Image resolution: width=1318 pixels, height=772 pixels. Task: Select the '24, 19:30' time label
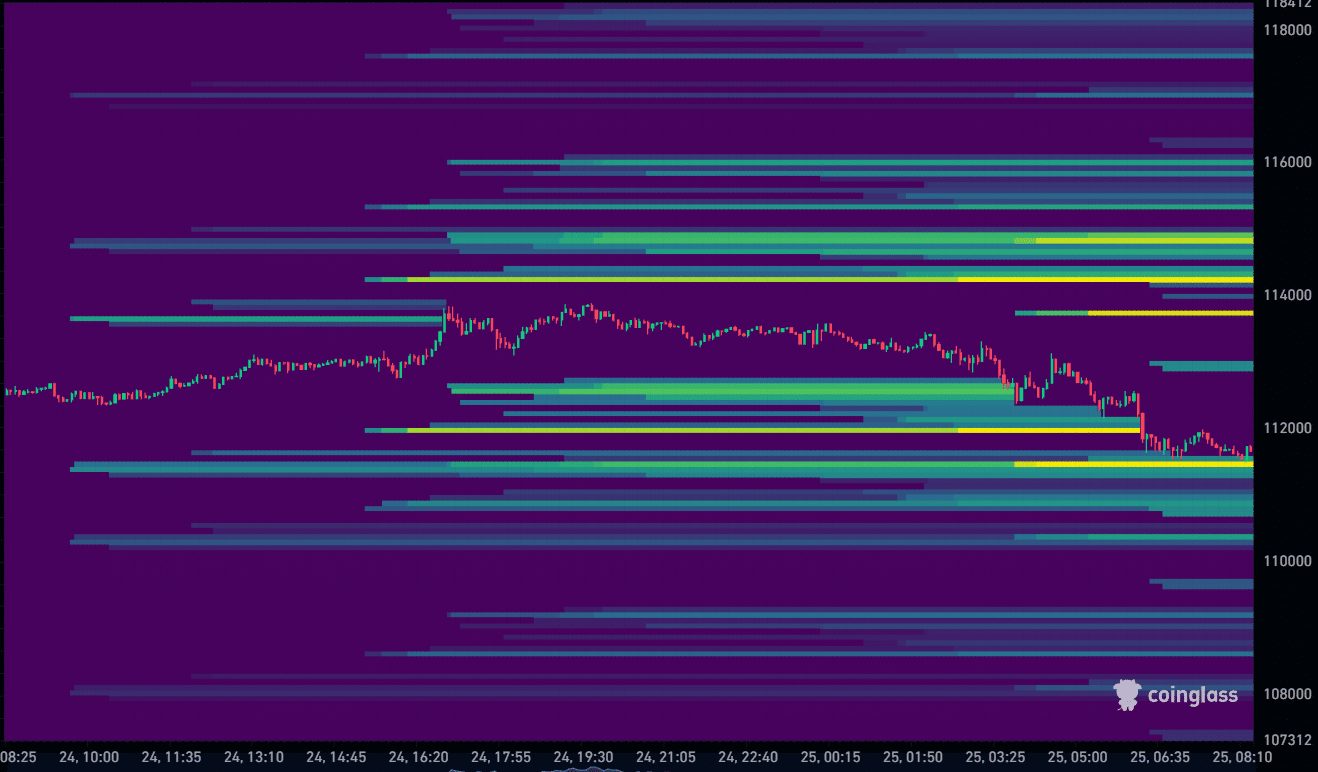tap(584, 757)
